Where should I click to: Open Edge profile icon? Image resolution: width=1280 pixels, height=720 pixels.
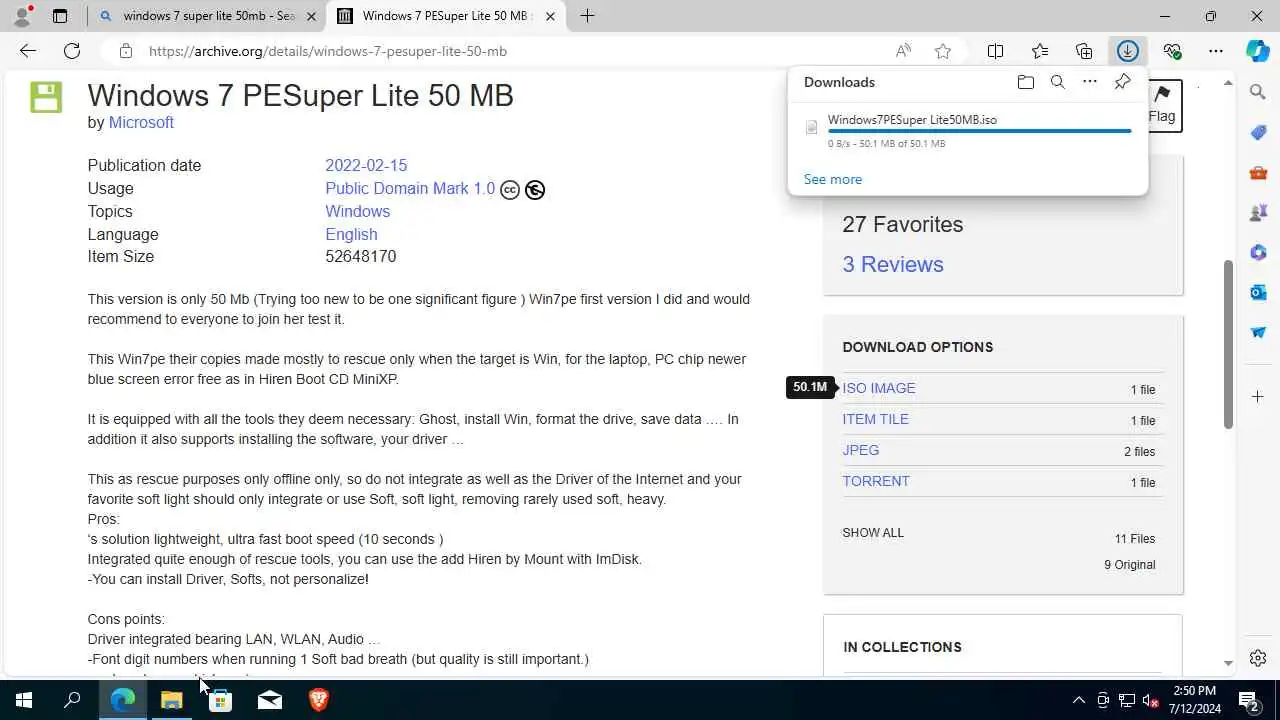click(x=23, y=16)
